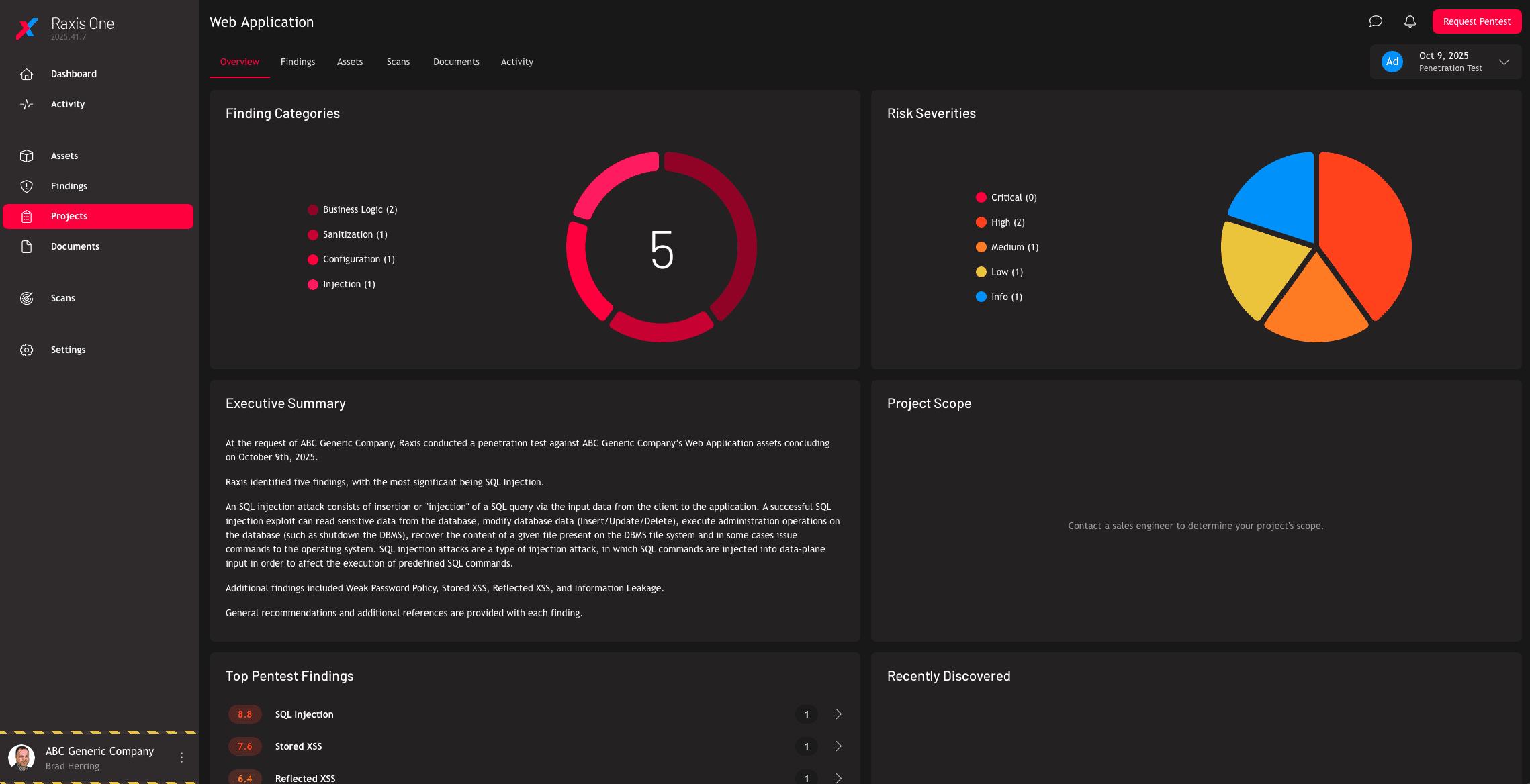Open ABC Generic Company three-dot menu
1530x784 pixels.
181,758
